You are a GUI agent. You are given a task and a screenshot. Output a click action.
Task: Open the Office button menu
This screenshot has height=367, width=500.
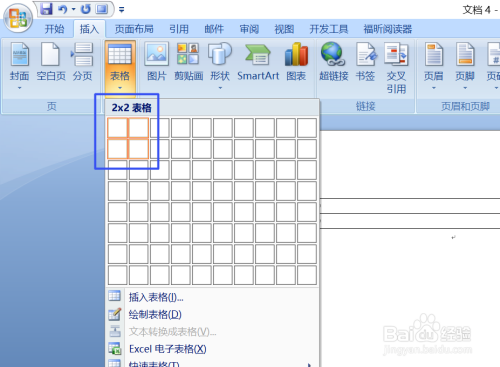(18, 18)
